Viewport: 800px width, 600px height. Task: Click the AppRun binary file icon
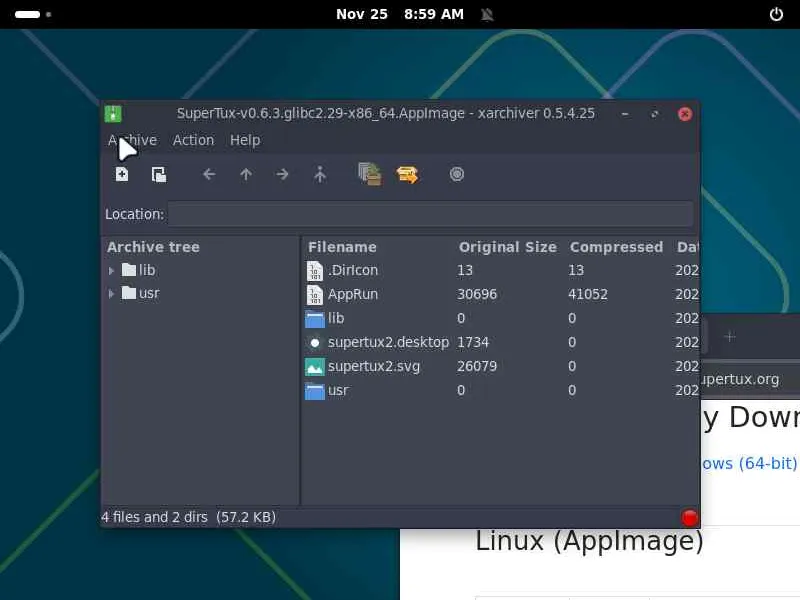(315, 294)
